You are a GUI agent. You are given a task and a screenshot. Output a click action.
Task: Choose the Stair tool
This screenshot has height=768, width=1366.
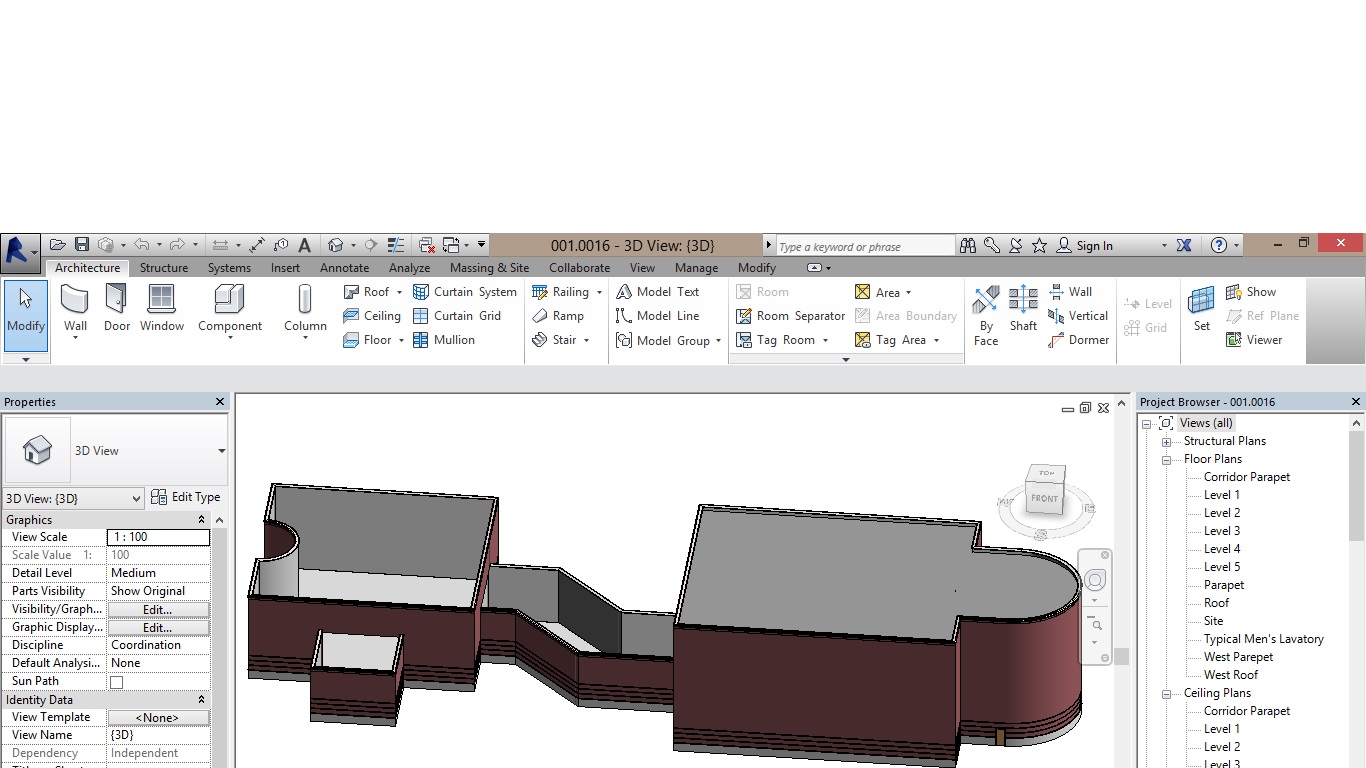pyautogui.click(x=554, y=340)
